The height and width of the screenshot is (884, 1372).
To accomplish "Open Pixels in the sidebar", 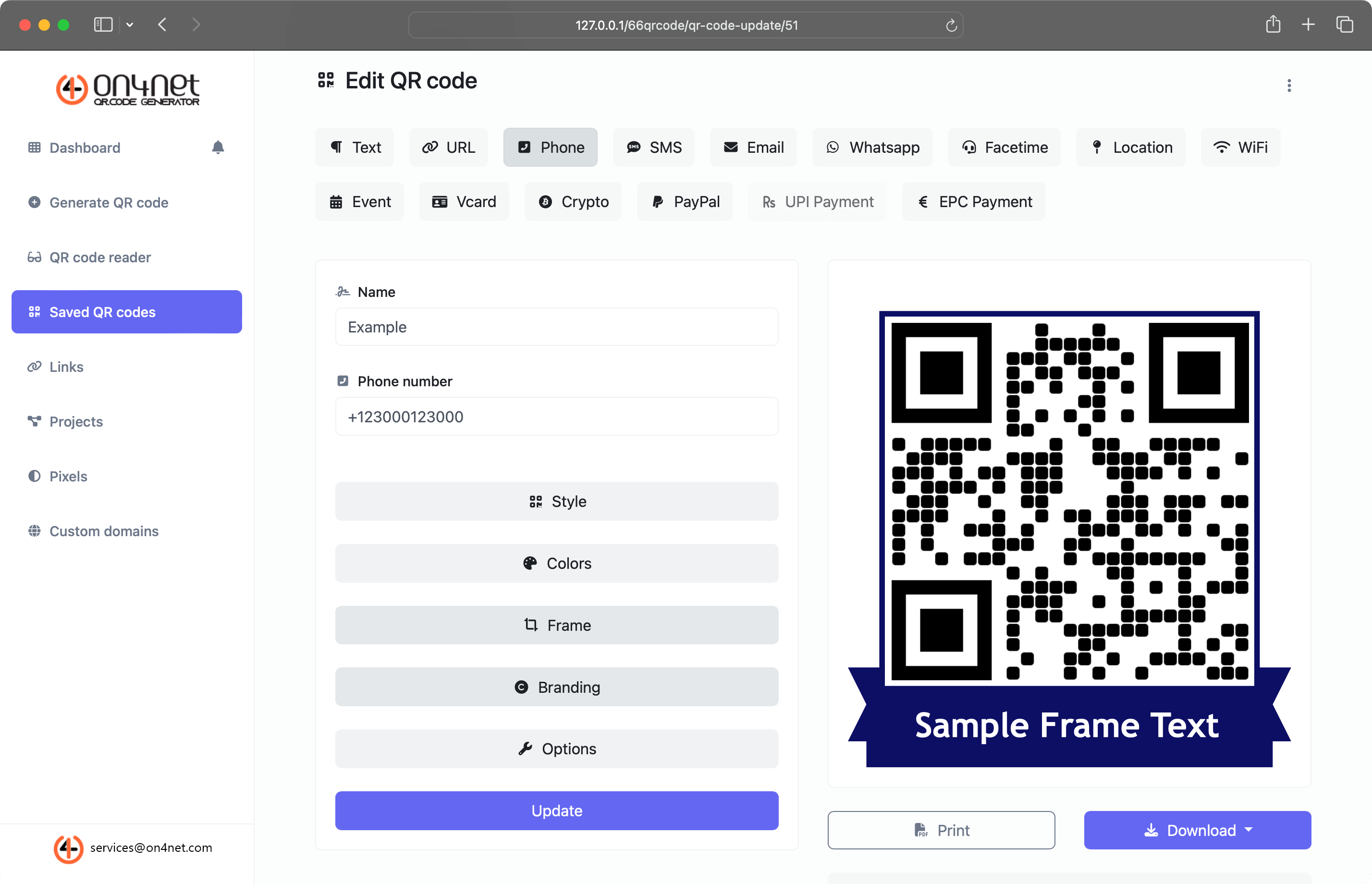I will click(126, 477).
